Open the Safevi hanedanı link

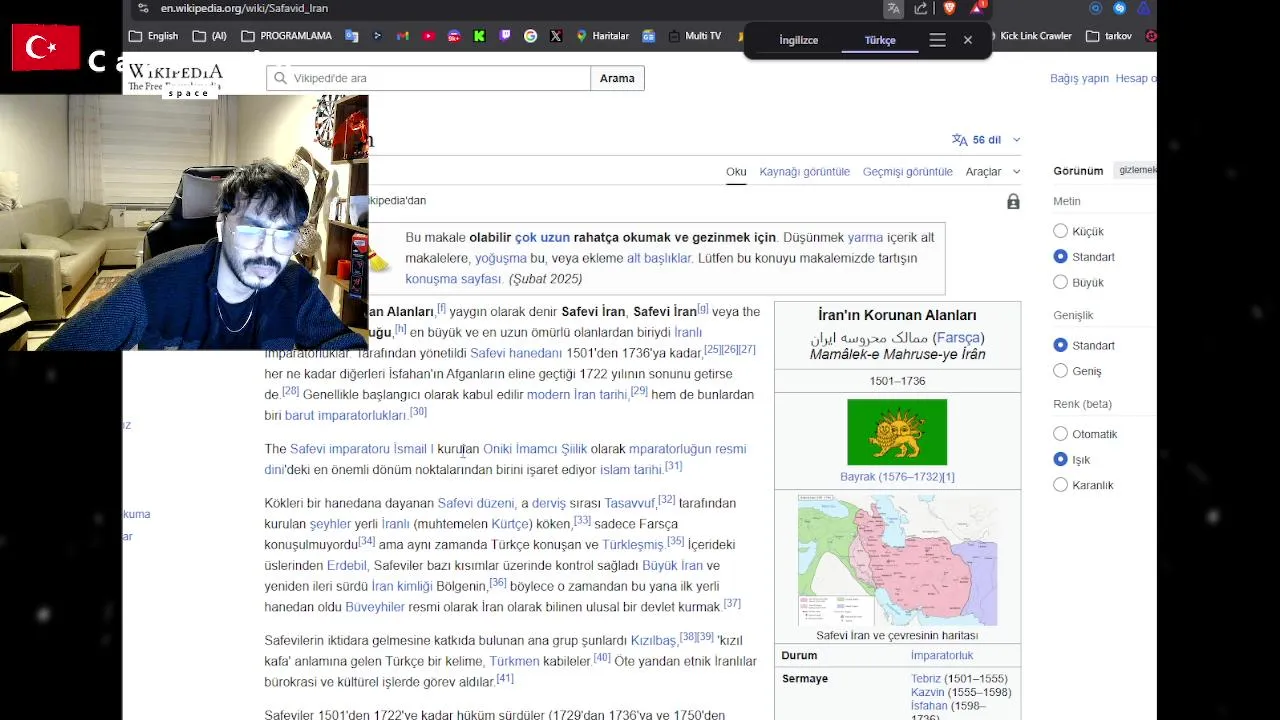516,353
